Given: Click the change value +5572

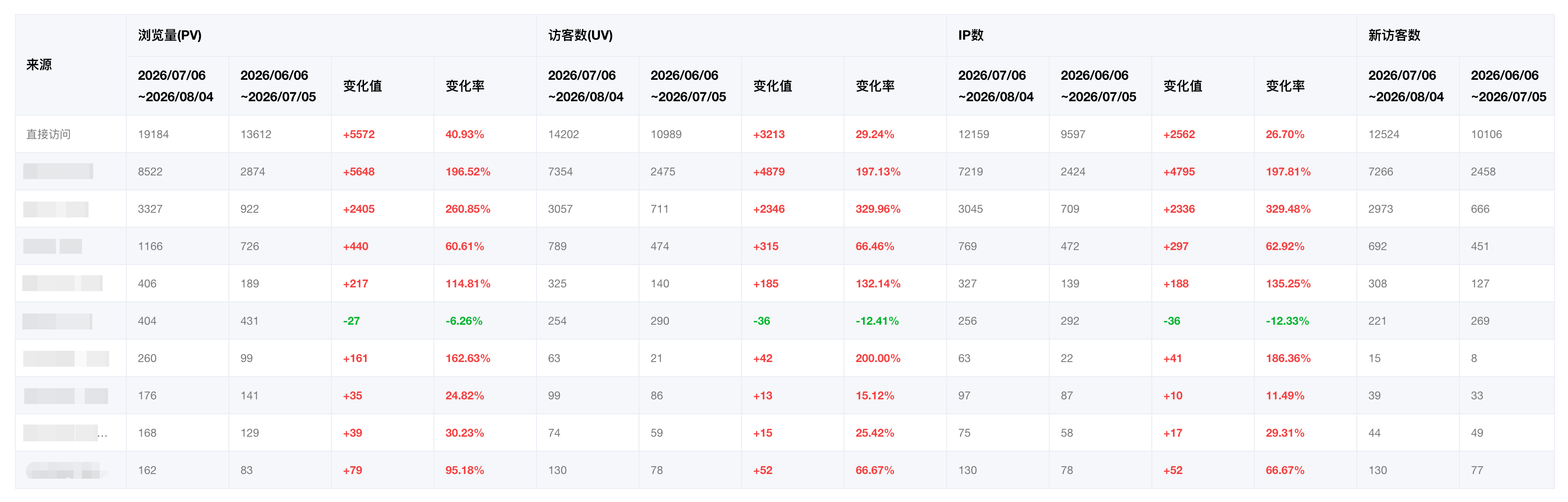Looking at the screenshot, I should pyautogui.click(x=359, y=134).
